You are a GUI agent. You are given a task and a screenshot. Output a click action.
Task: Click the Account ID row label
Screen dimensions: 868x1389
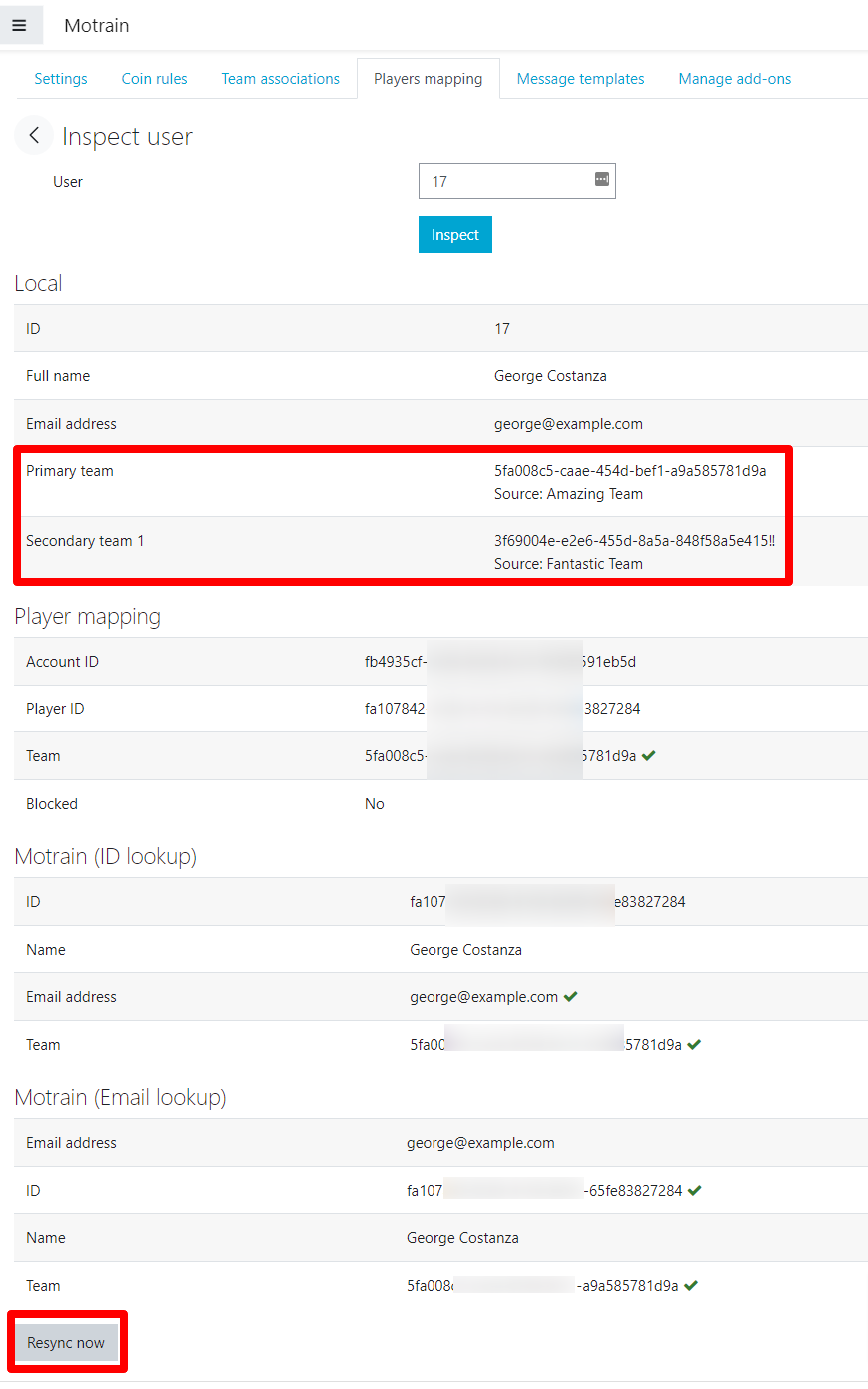coord(62,662)
